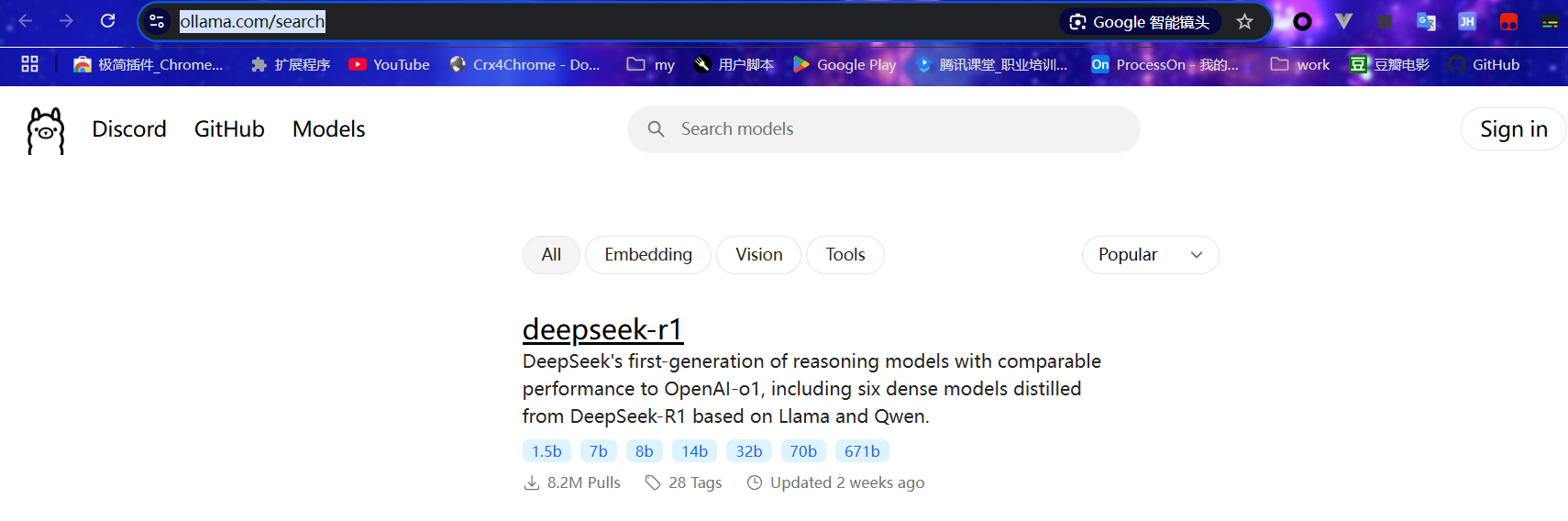Open the black circle extension icon
Screen dimensions: 1568x521
point(1302,21)
